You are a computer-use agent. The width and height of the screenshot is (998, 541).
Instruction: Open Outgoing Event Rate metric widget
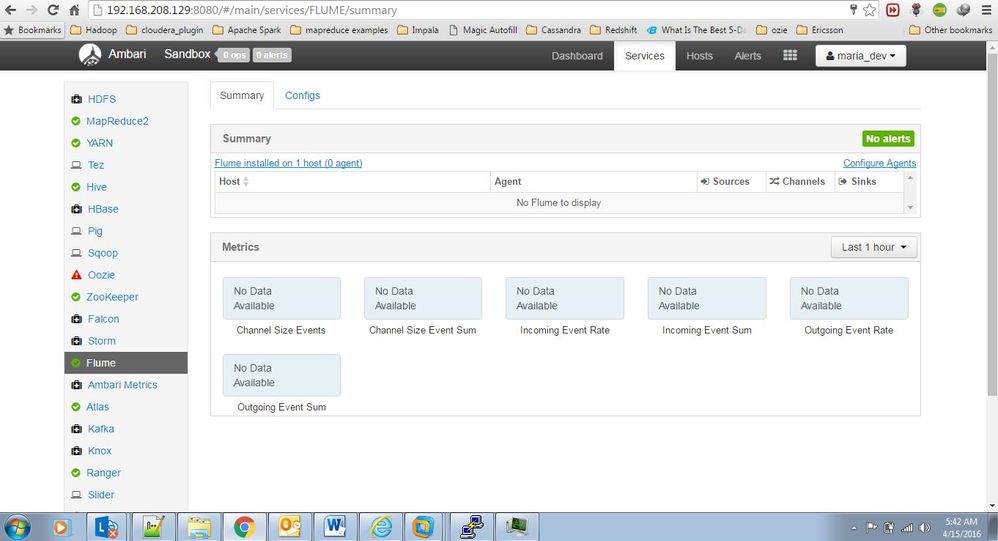pos(849,299)
